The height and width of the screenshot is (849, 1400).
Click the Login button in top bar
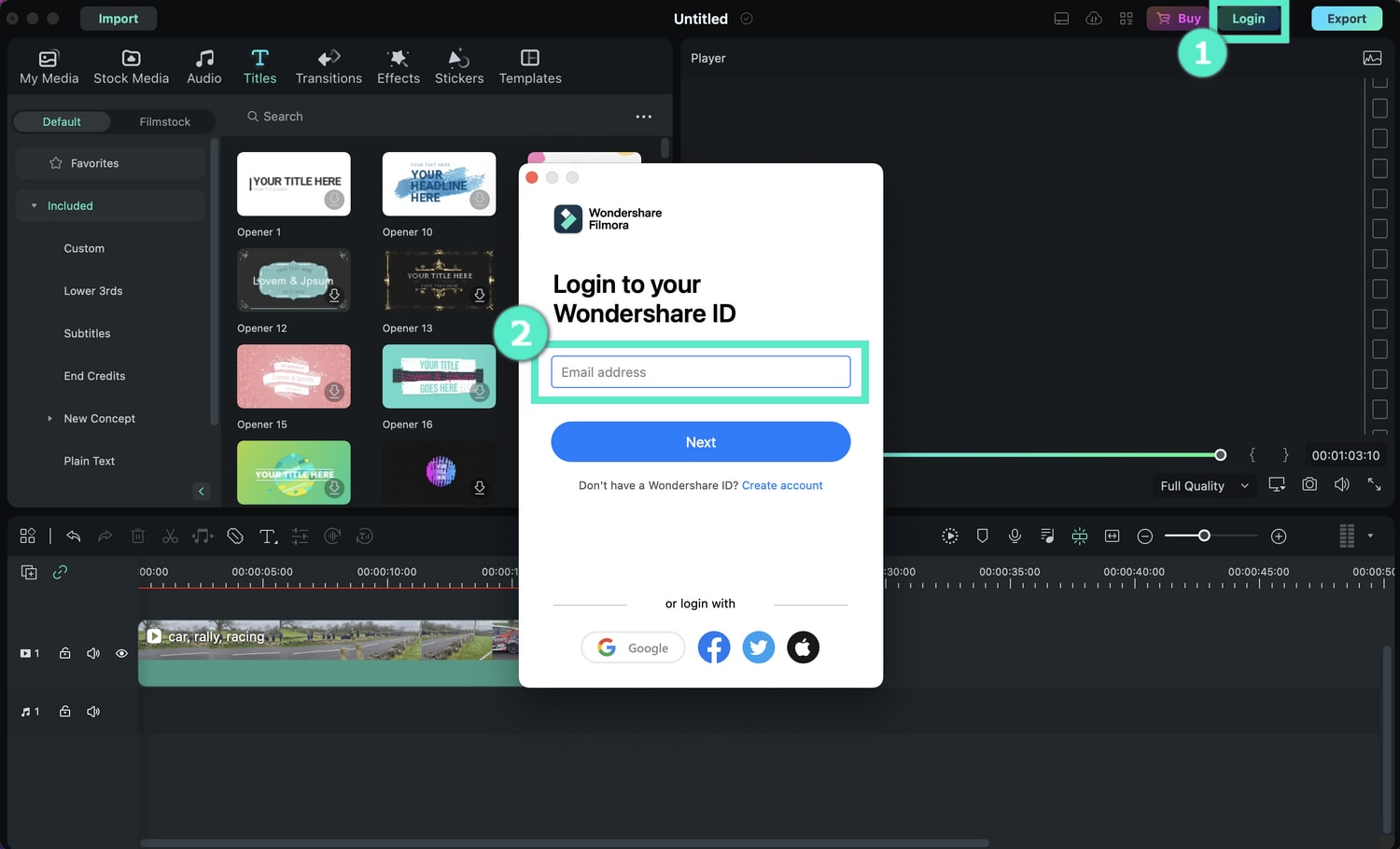[1248, 19]
